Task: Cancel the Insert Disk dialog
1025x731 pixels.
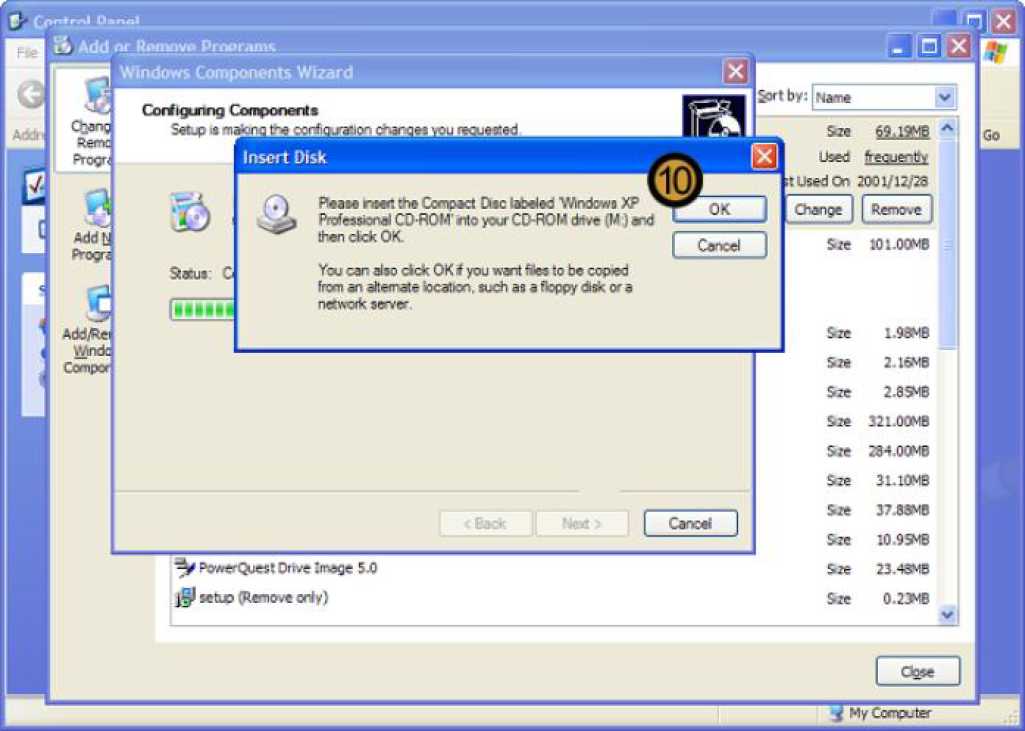Action: click(x=719, y=246)
